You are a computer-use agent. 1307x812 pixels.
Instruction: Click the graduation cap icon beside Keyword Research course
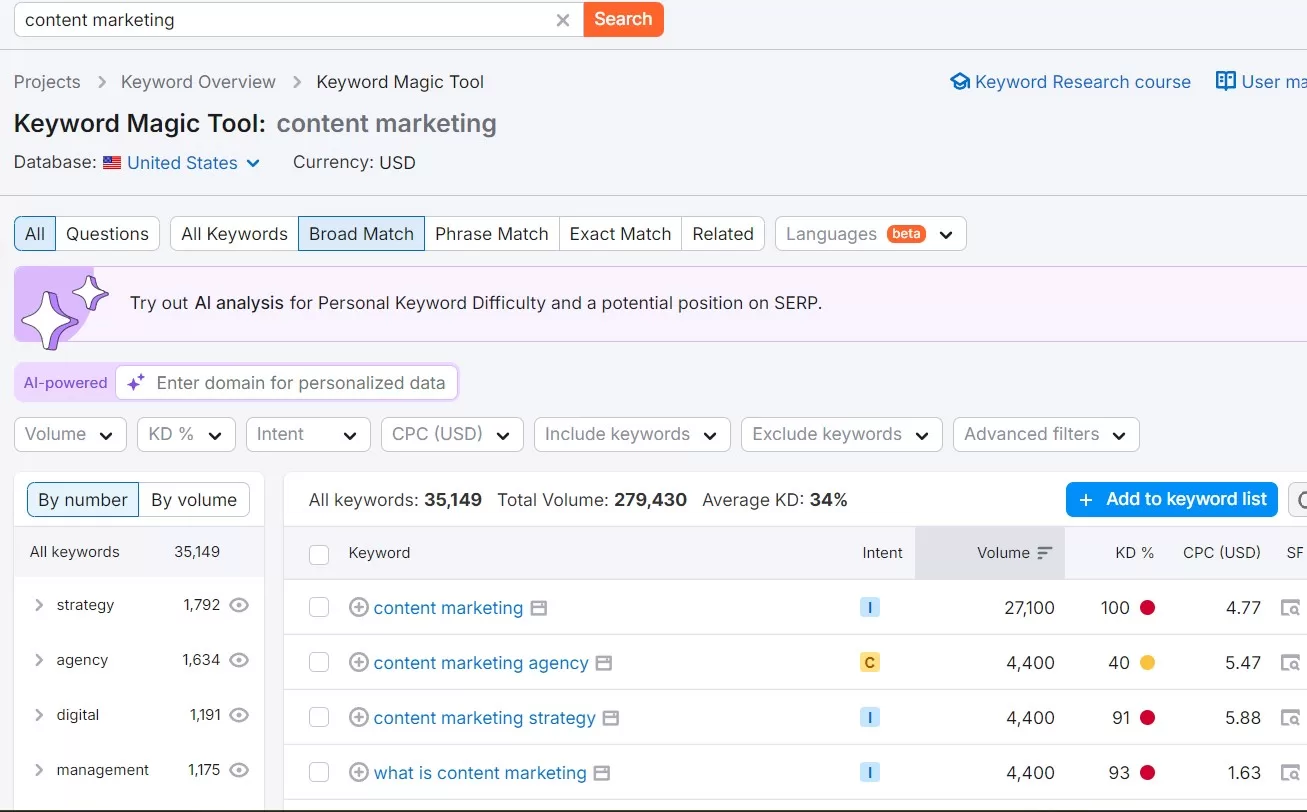point(960,82)
